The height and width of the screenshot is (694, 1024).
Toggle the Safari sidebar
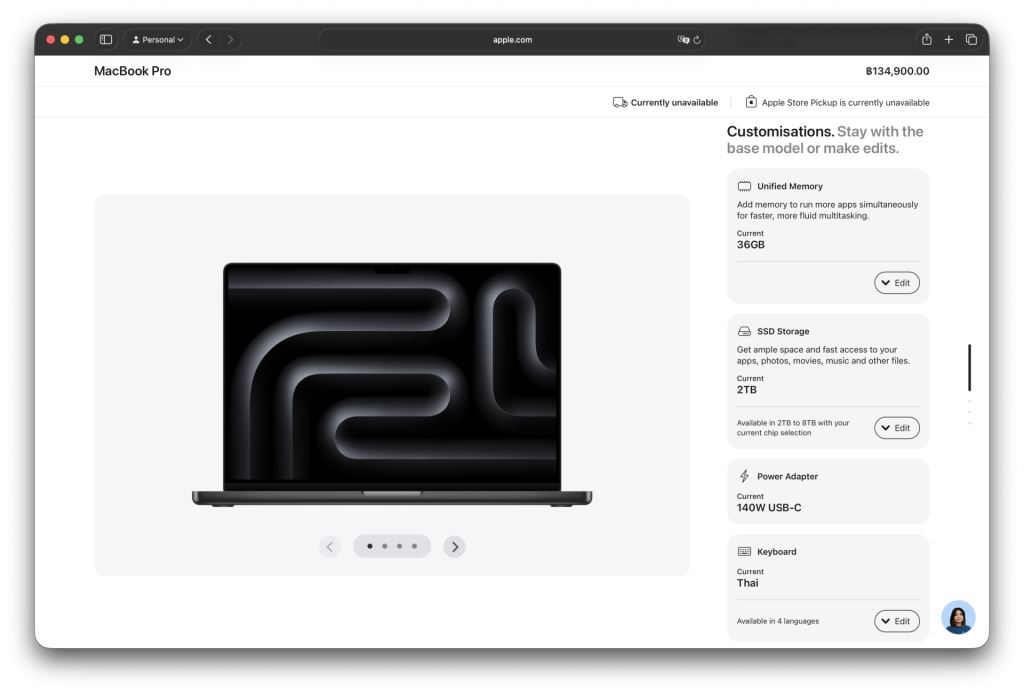point(106,40)
